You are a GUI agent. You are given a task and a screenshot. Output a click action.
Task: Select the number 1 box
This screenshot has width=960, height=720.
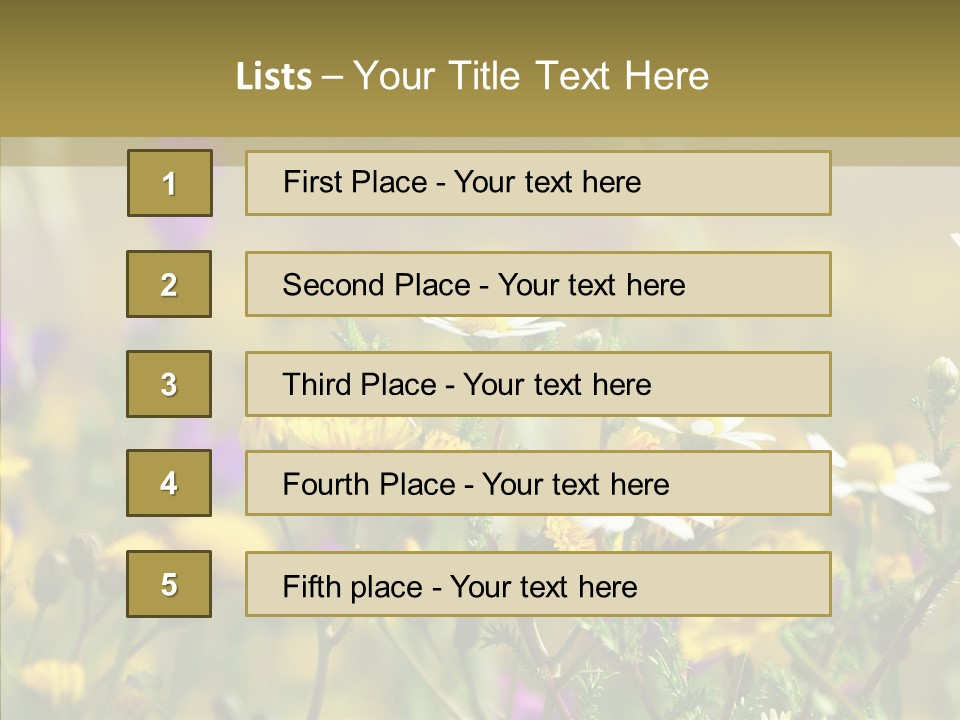pos(169,183)
